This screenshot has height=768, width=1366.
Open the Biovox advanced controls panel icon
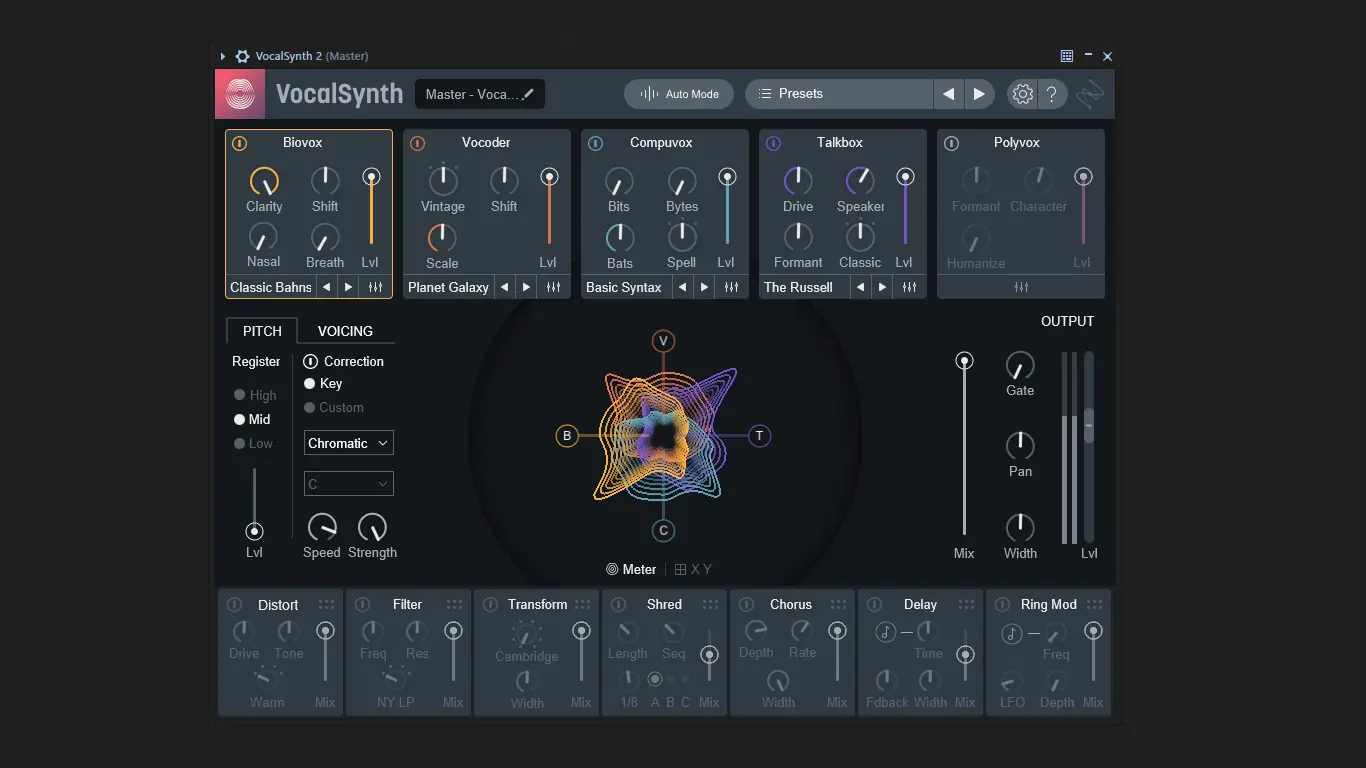(374, 287)
